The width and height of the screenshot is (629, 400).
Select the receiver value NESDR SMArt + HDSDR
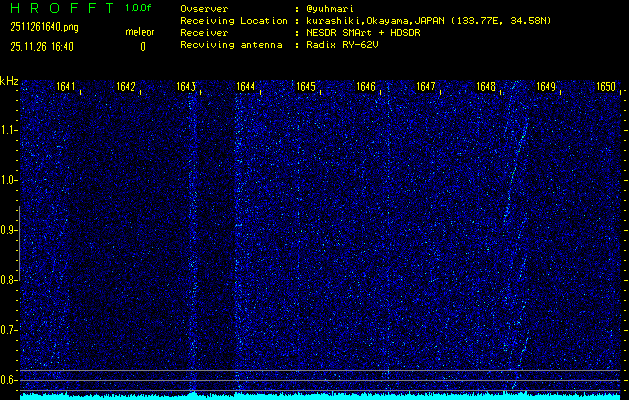click(x=363, y=33)
